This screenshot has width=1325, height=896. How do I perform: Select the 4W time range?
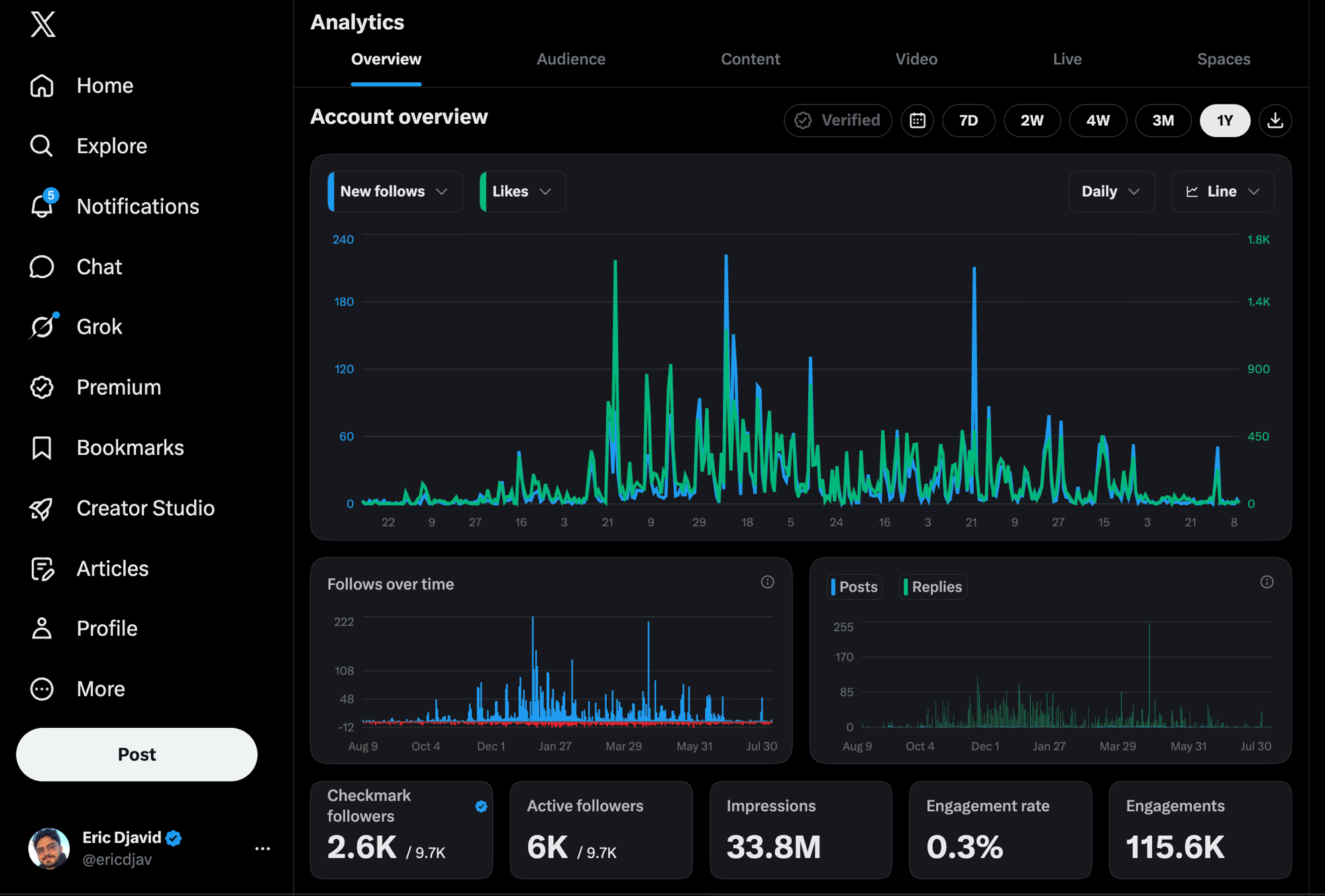1098,121
